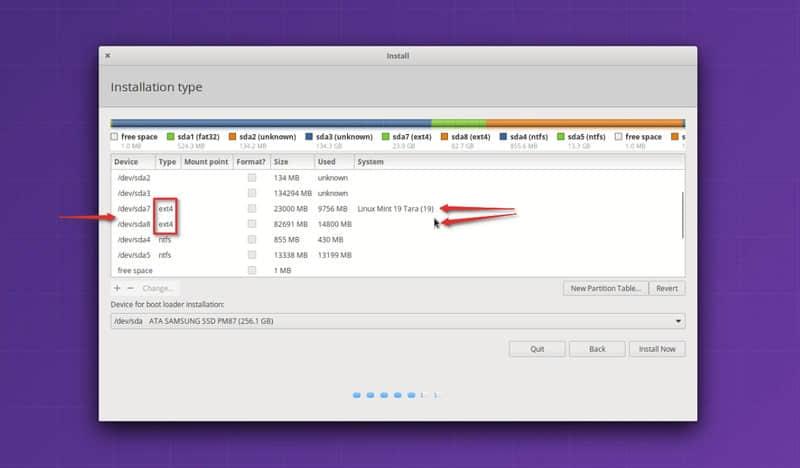Click the 9756 MB used cell
Image resolution: width=800 pixels, height=468 pixels.
tap(332, 208)
